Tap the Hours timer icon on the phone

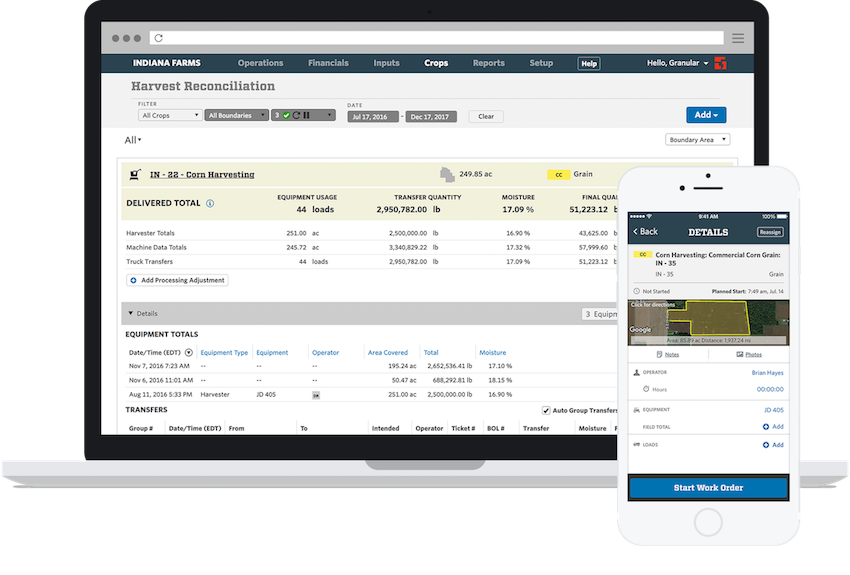(x=646, y=389)
